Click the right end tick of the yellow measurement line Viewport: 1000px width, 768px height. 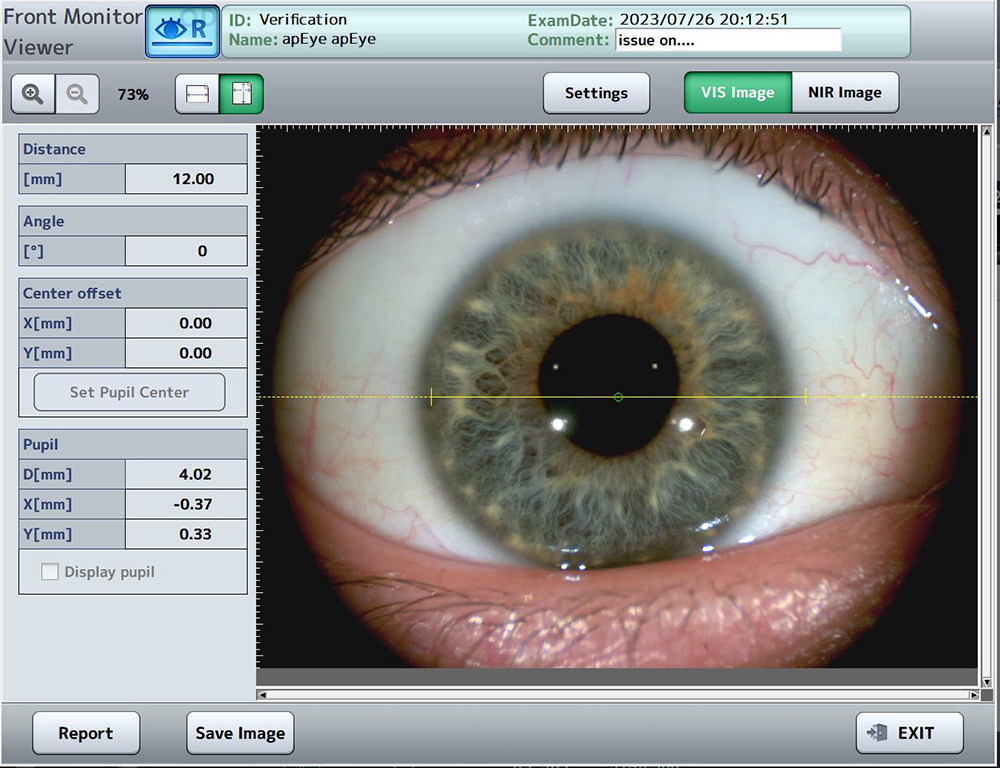coord(806,397)
